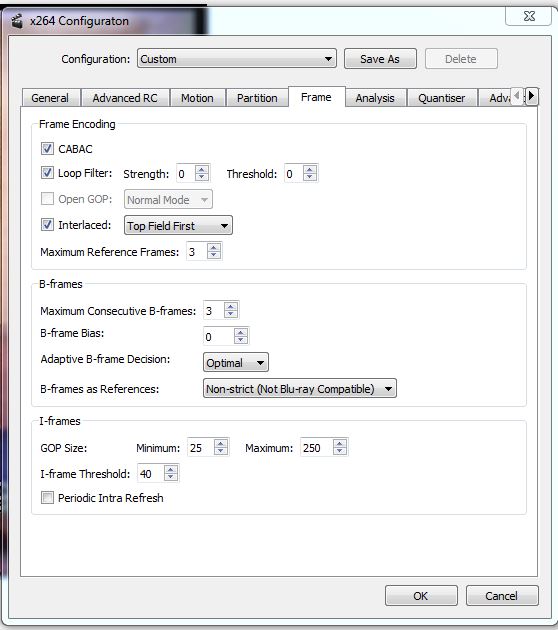
Task: Switch to the Analysis tab
Action: [375, 98]
